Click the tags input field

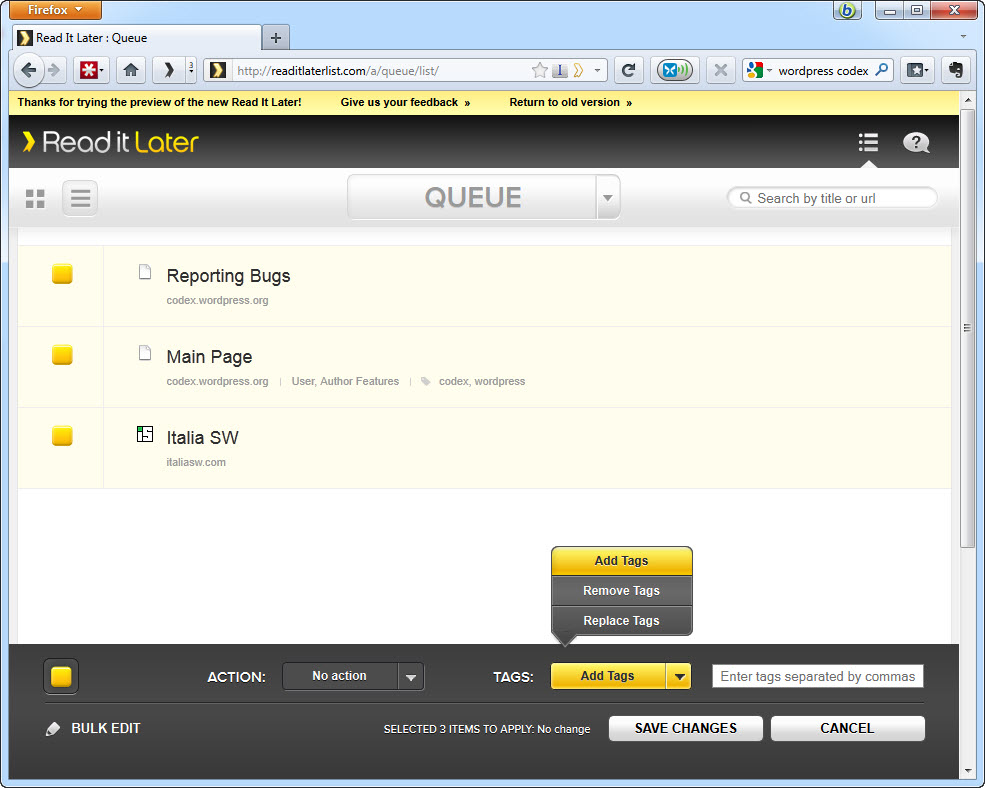(817, 676)
